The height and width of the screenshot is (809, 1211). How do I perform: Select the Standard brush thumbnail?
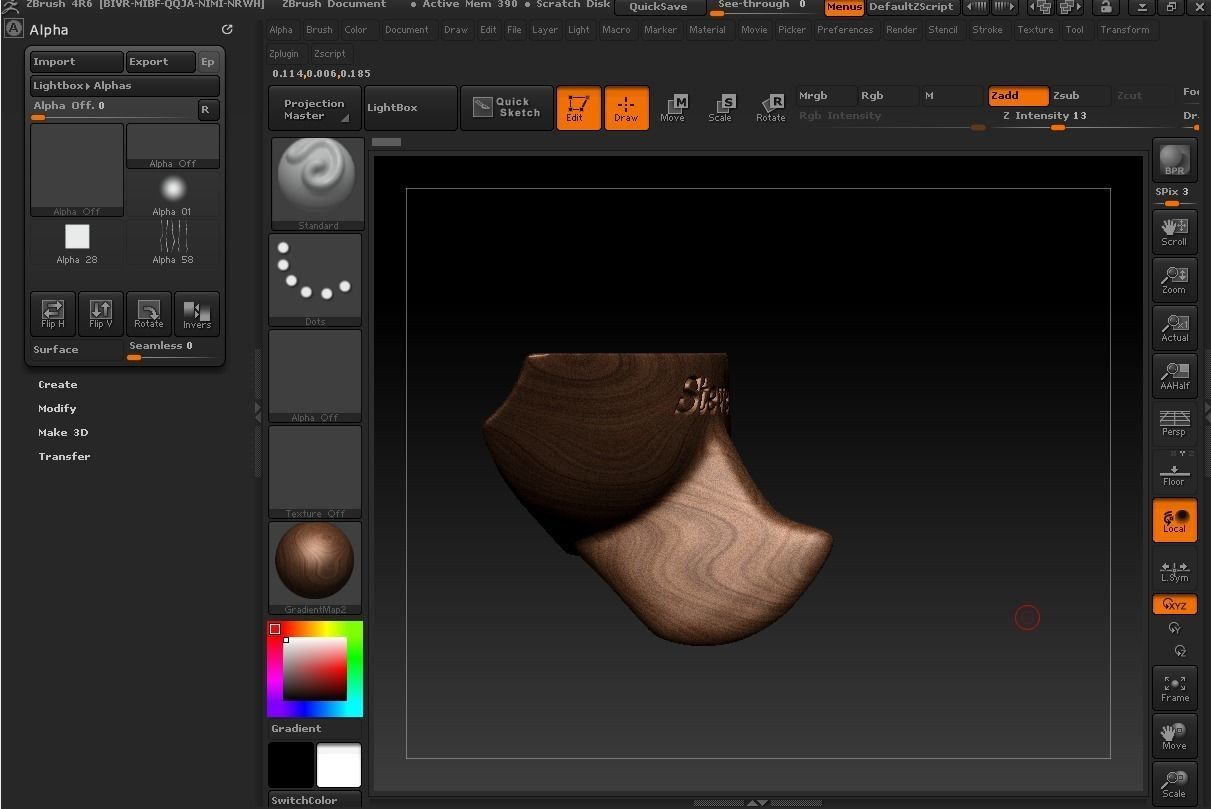(316, 184)
